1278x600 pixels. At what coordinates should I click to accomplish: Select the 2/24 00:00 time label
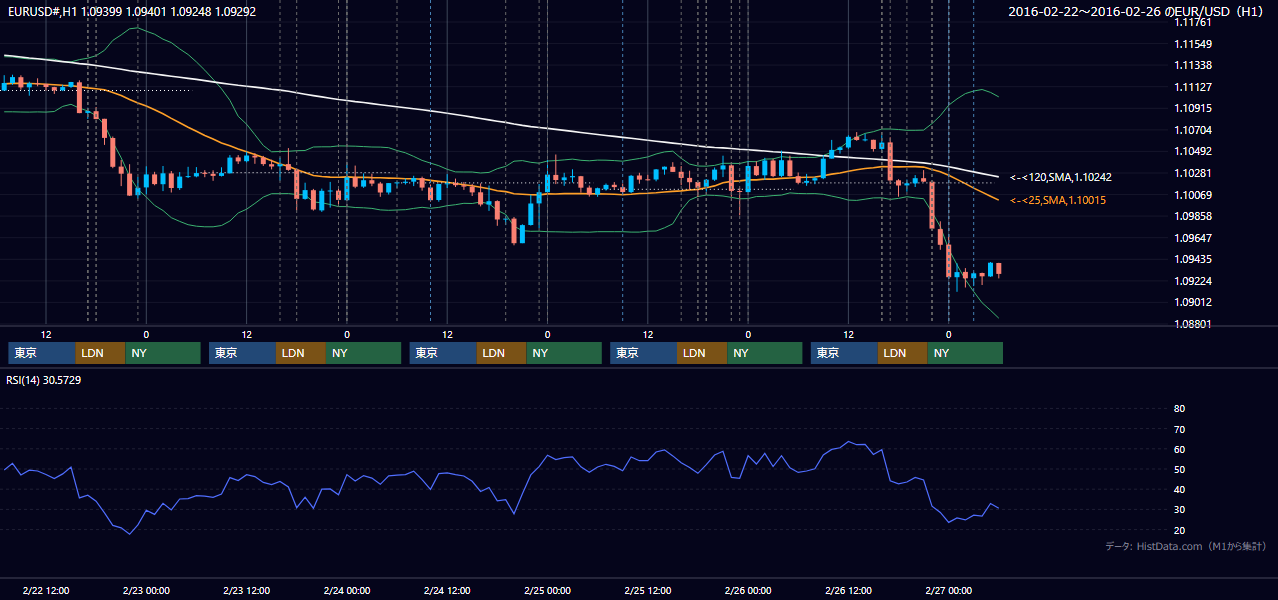pyautogui.click(x=346, y=591)
